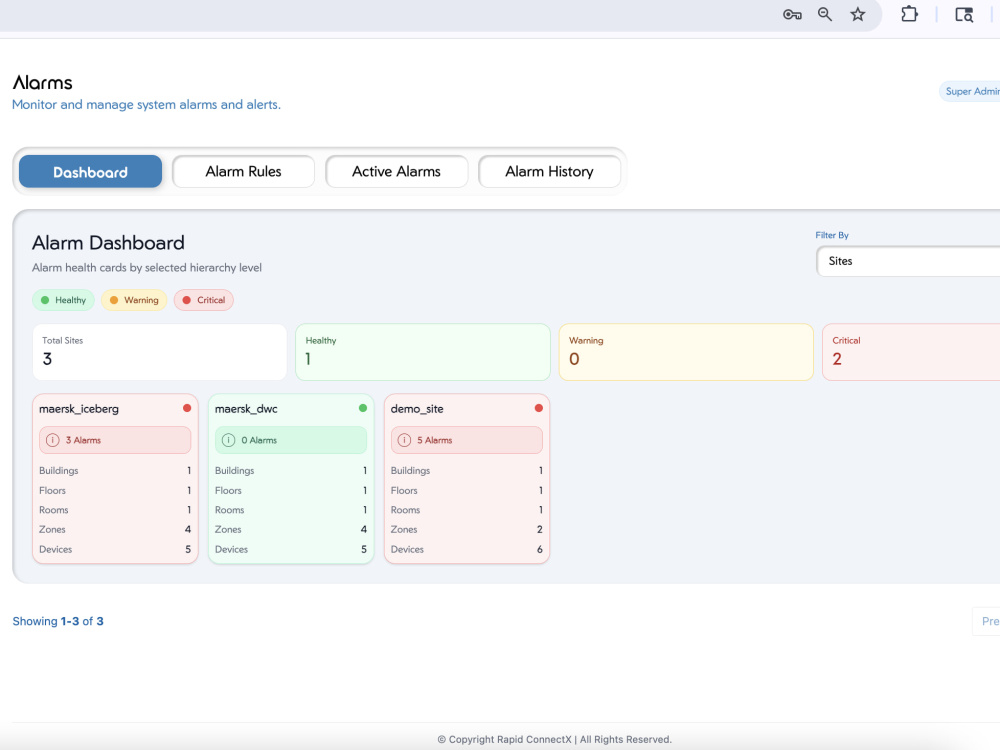The image size is (1000, 750).
Task: Click the Critical count summary card
Action: (911, 352)
